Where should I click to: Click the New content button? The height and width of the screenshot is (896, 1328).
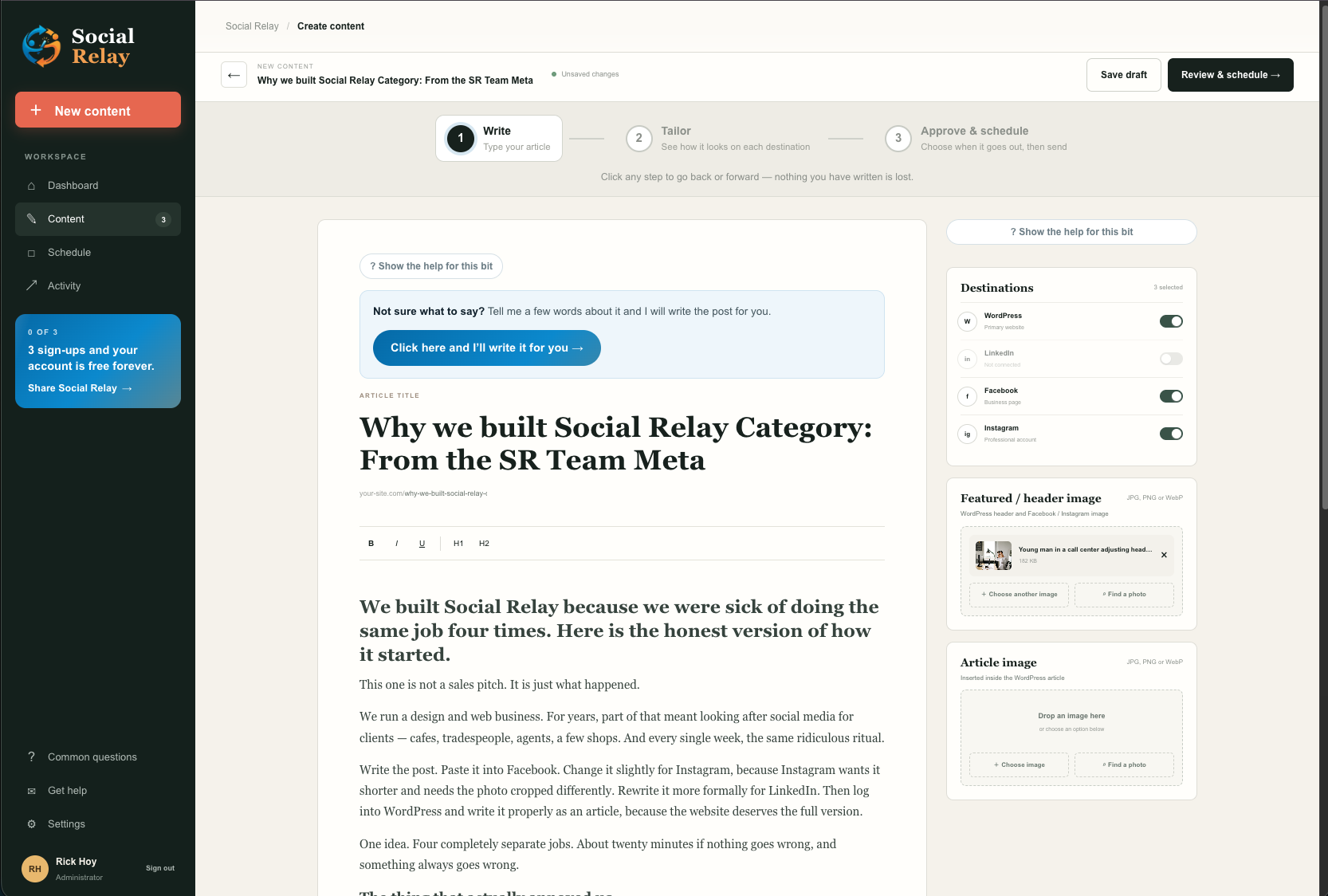point(98,110)
